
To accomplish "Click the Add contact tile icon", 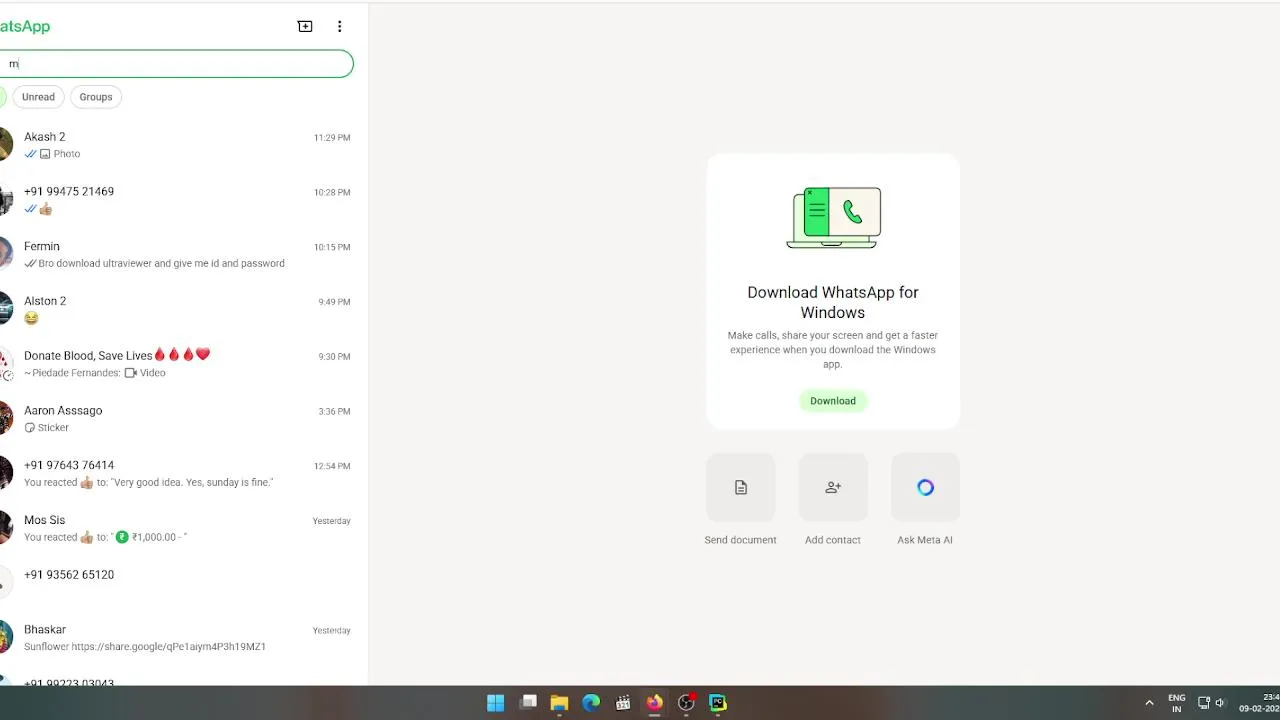I will click(x=833, y=487).
